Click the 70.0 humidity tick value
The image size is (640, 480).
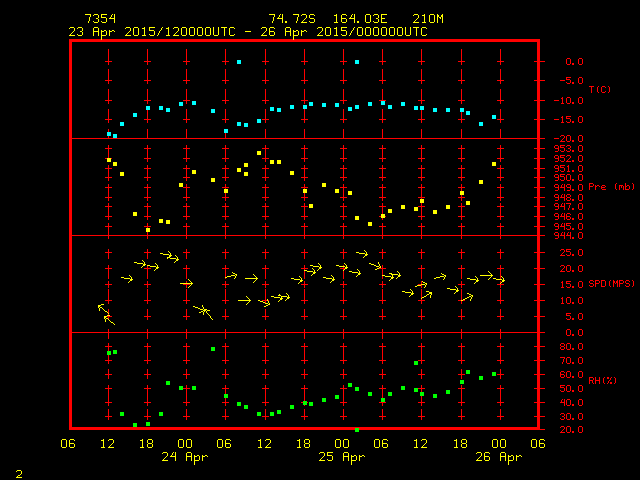[571, 361]
